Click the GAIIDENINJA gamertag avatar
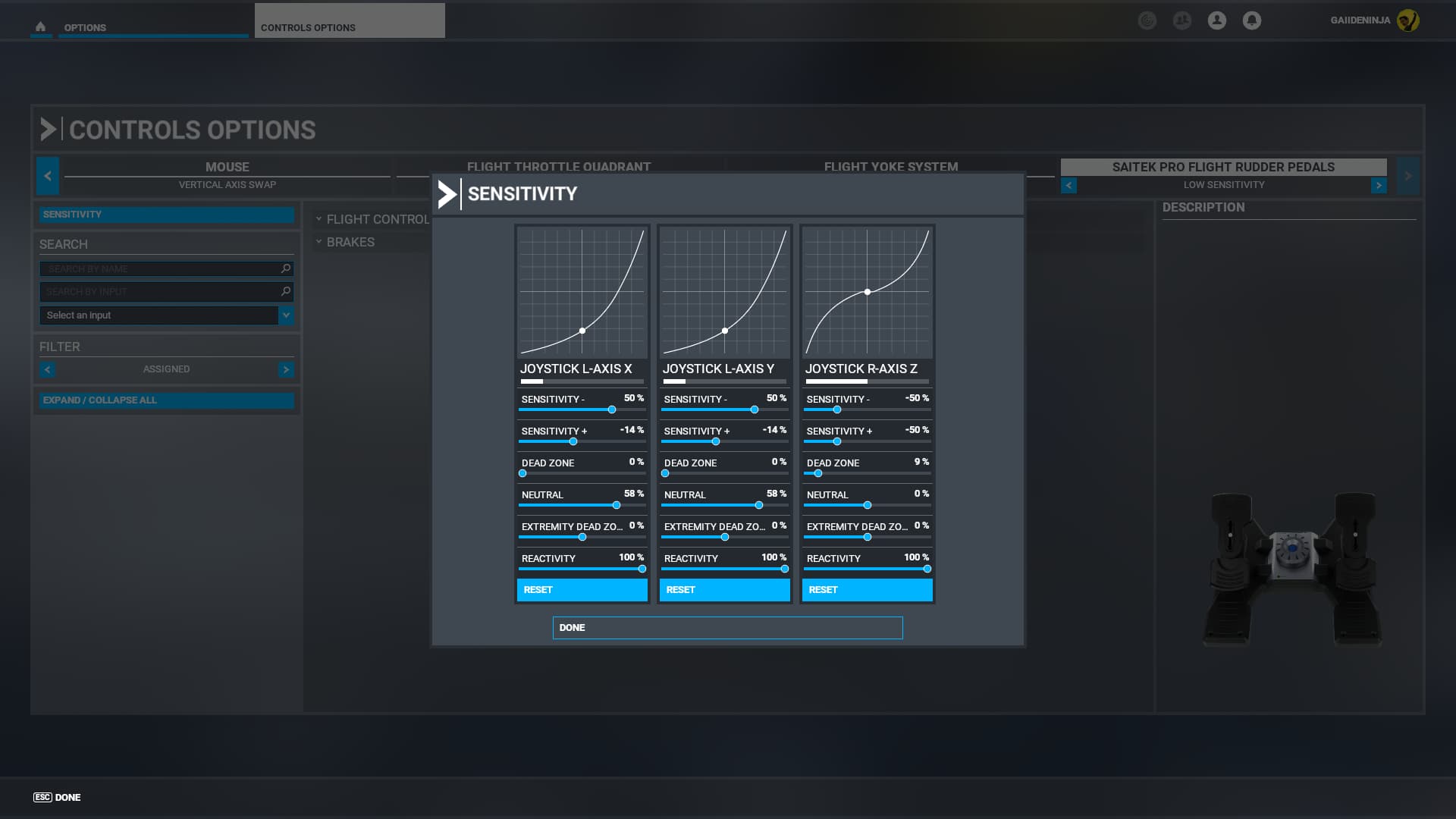 pos(1407,20)
